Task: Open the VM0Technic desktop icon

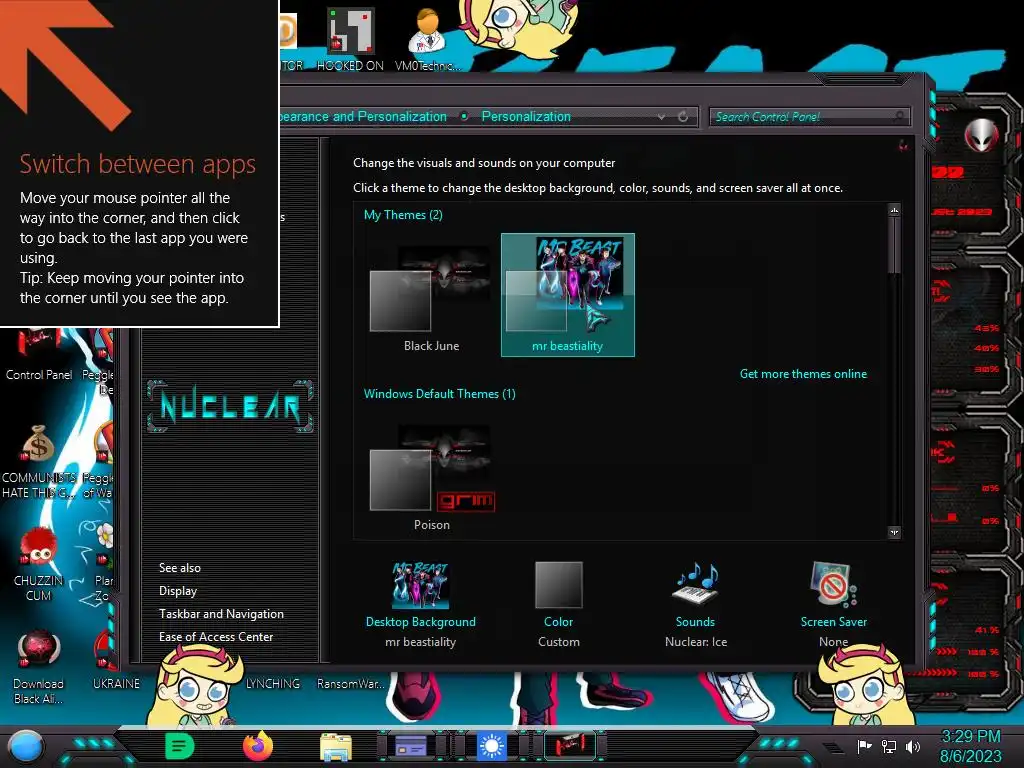Action: (x=428, y=38)
